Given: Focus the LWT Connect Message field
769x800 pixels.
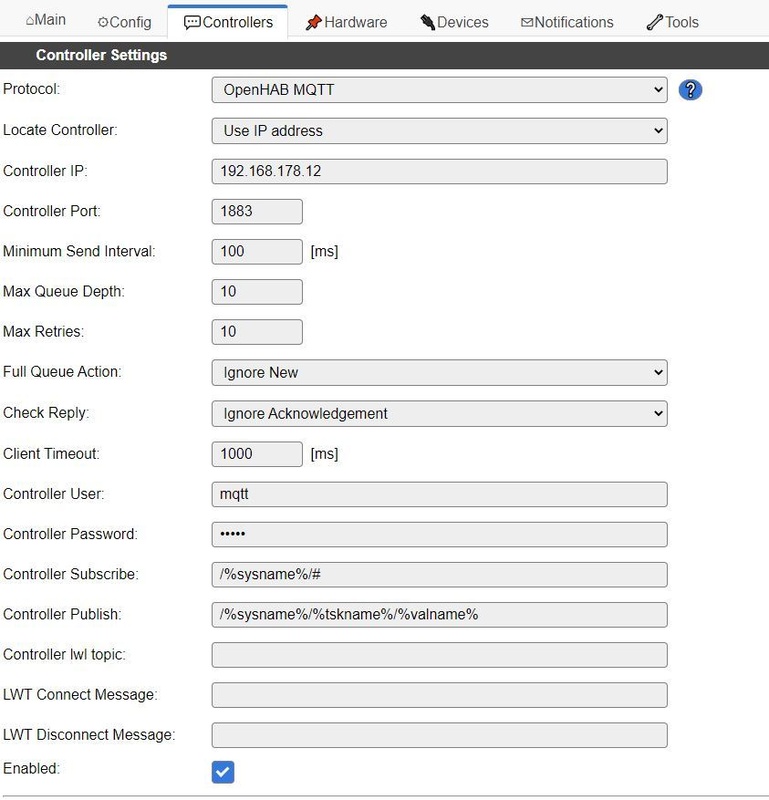Looking at the screenshot, I should [439, 695].
